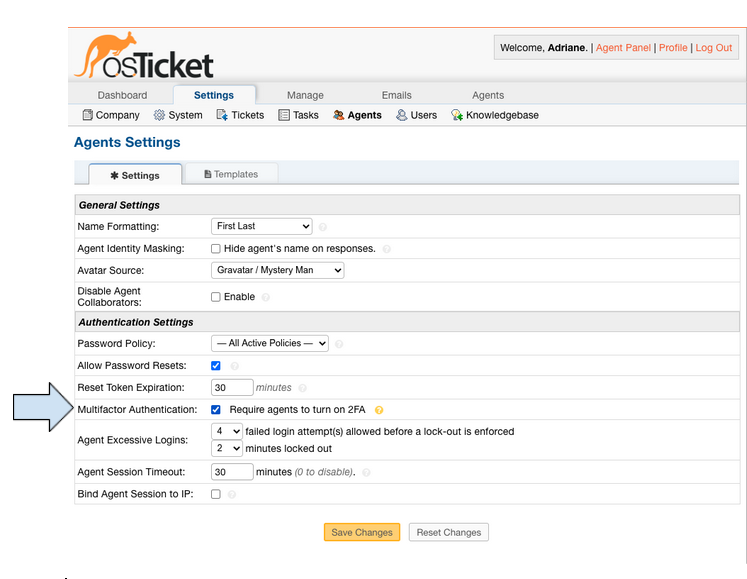
Task: Open Password Policy dropdown
Action: (270, 343)
